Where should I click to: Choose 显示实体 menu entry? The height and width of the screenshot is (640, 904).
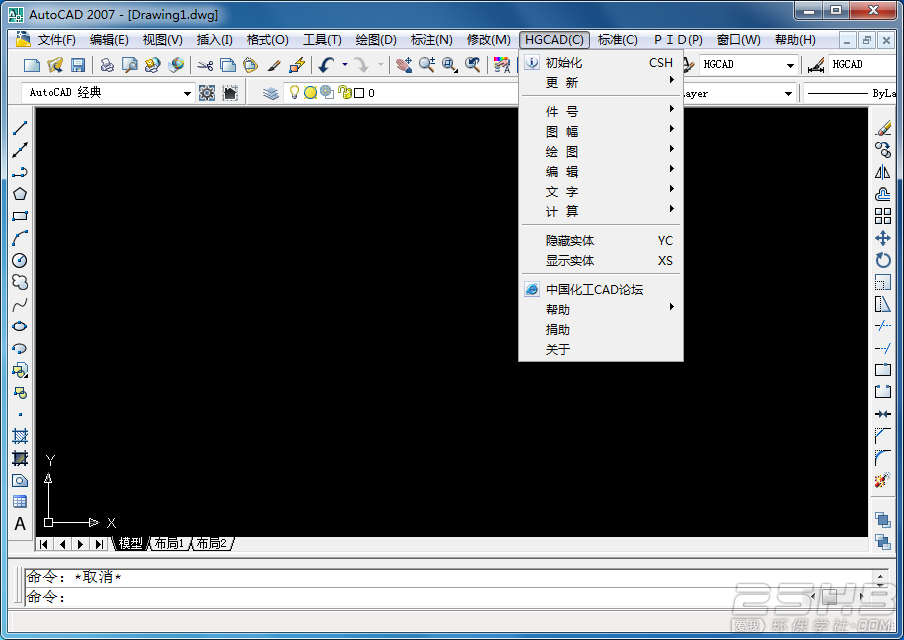[601, 261]
